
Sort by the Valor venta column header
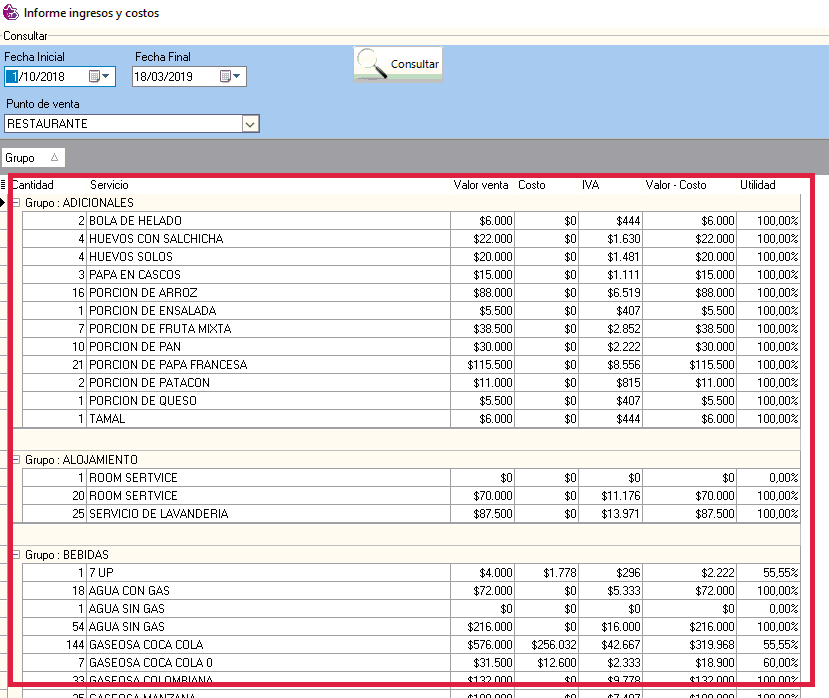pos(481,185)
